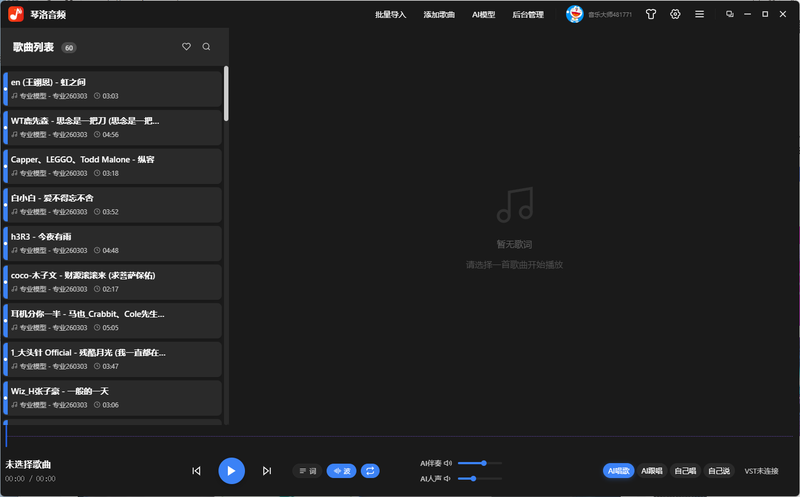Image resolution: width=800 pixels, height=497 pixels.
Task: Click the Doraemon user avatar
Action: pos(574,14)
